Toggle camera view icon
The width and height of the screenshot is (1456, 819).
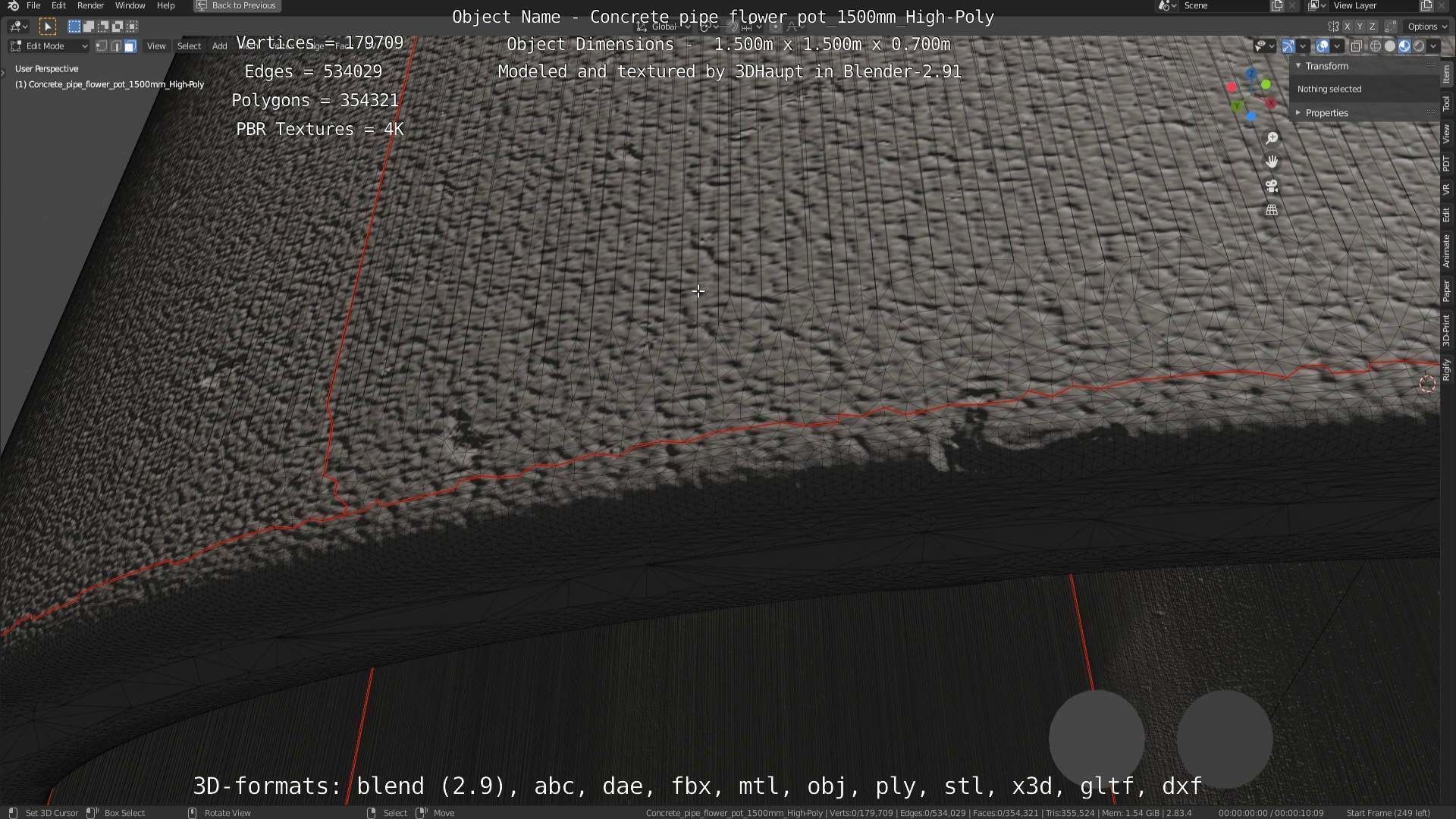pos(1272,186)
